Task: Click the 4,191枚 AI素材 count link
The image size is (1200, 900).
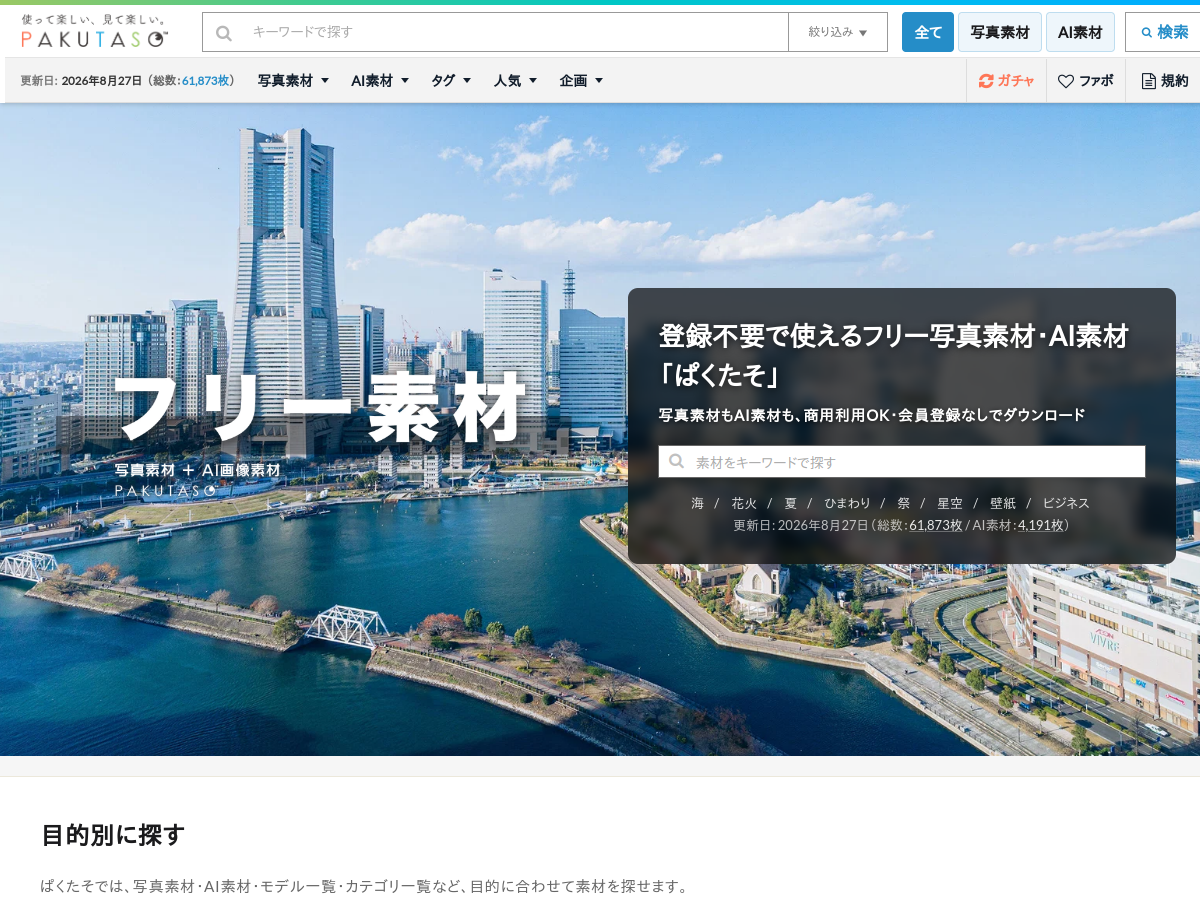Action: (x=1041, y=525)
